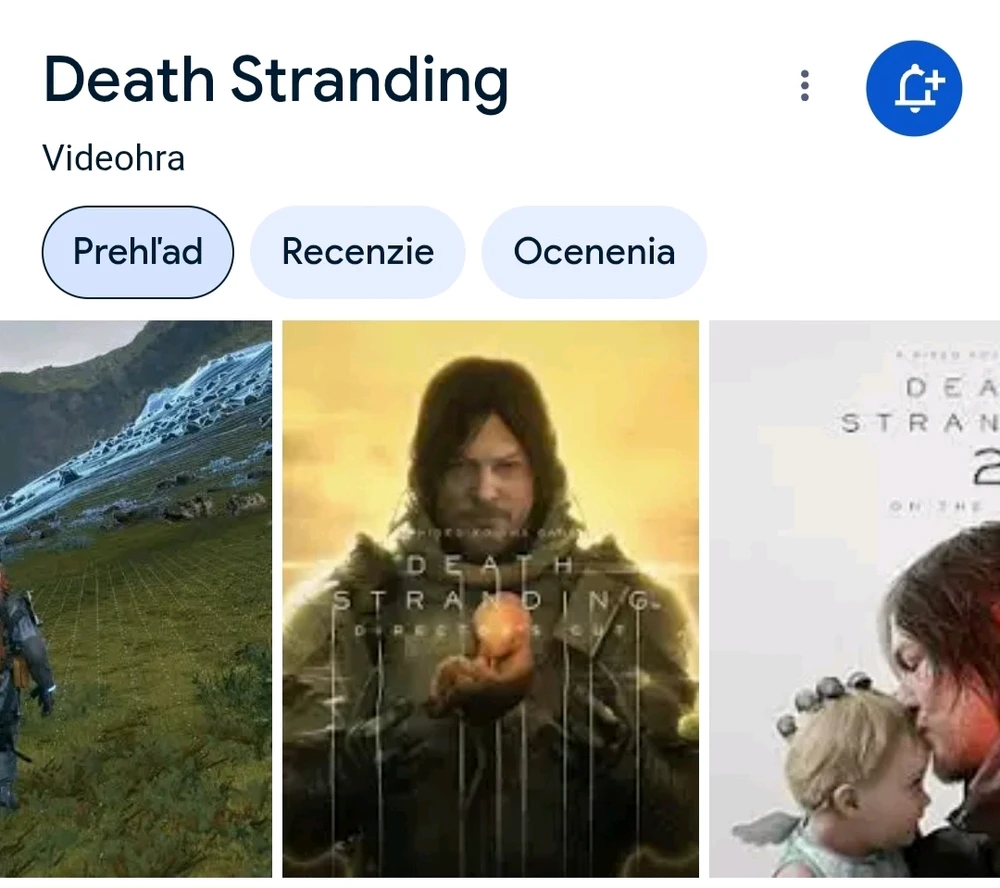
Task: Open the Ocenenia tab
Action: tap(594, 252)
